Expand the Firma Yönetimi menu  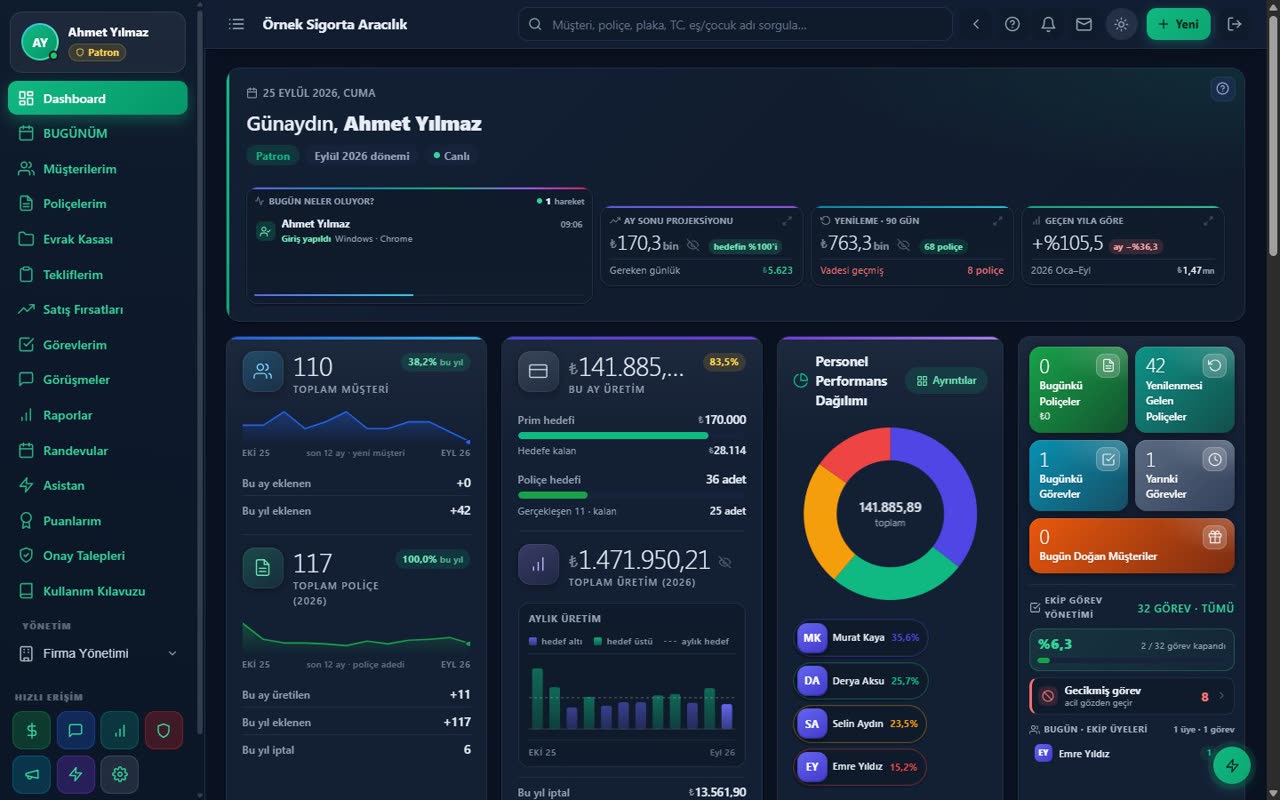98,653
